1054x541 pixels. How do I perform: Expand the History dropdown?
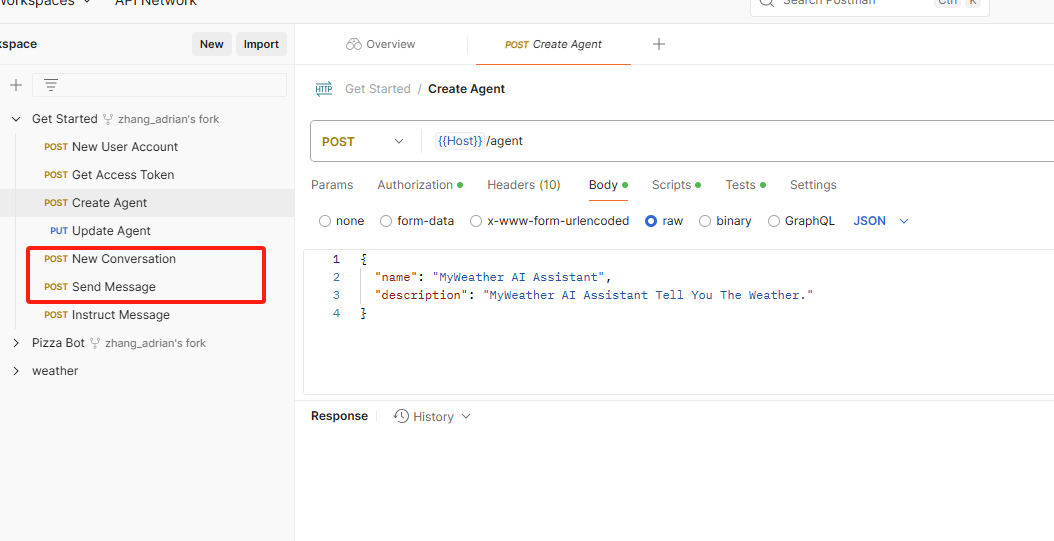pos(466,416)
